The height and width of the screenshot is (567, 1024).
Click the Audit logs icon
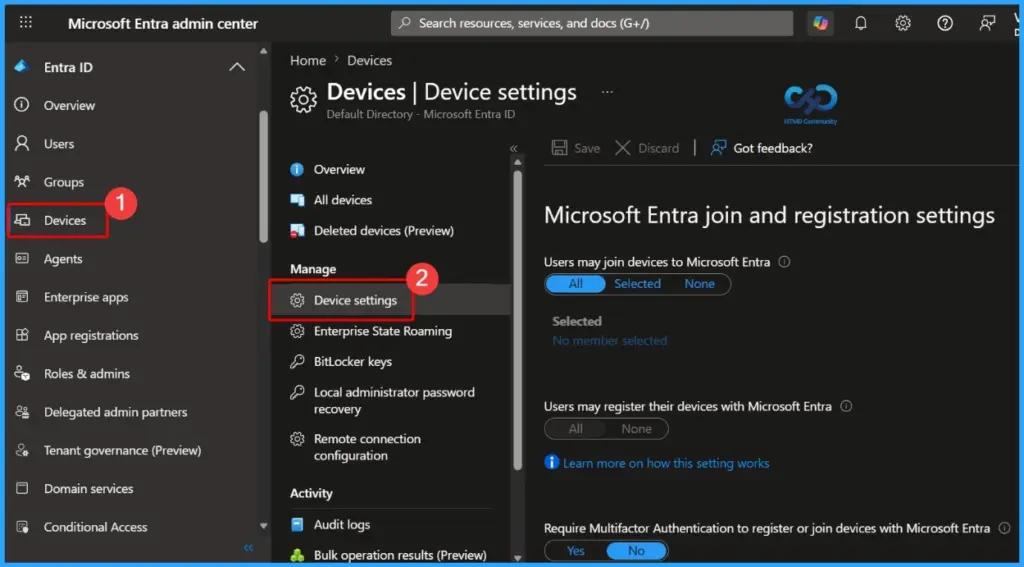pos(297,524)
